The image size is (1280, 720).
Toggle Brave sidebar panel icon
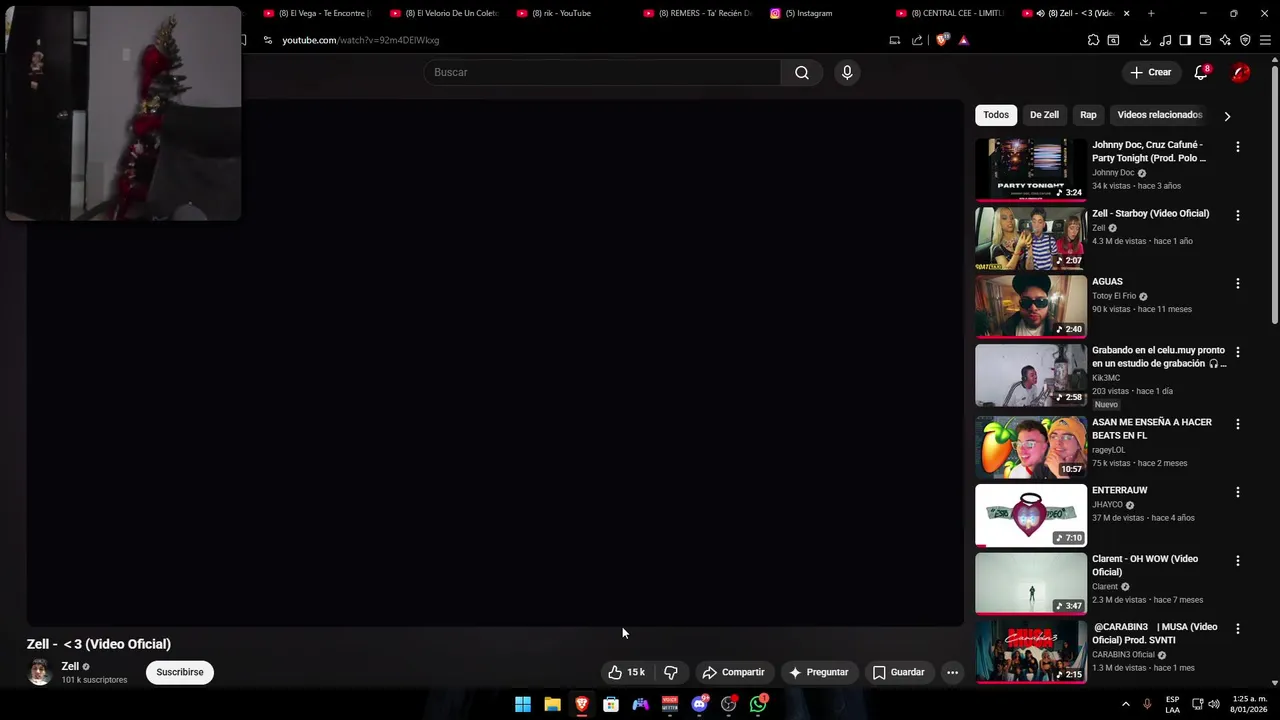(1185, 40)
